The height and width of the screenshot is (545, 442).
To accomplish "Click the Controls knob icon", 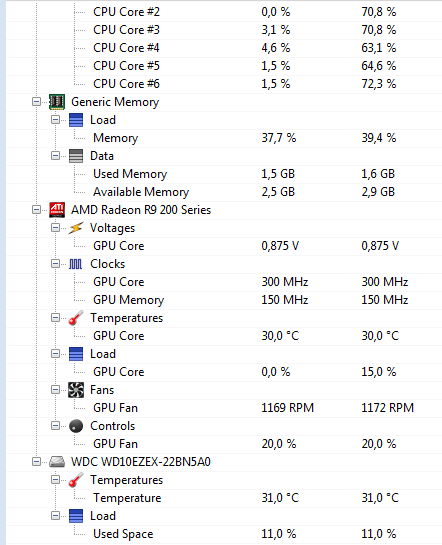I will click(76, 426).
